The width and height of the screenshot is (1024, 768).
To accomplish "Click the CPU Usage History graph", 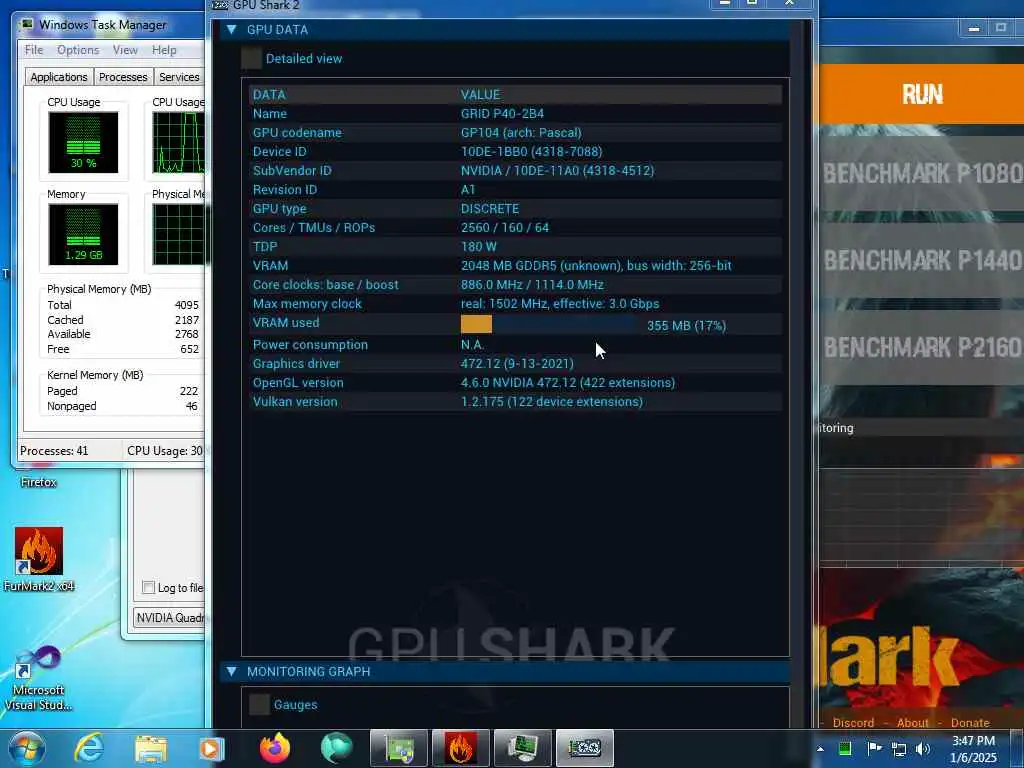I will [178, 142].
